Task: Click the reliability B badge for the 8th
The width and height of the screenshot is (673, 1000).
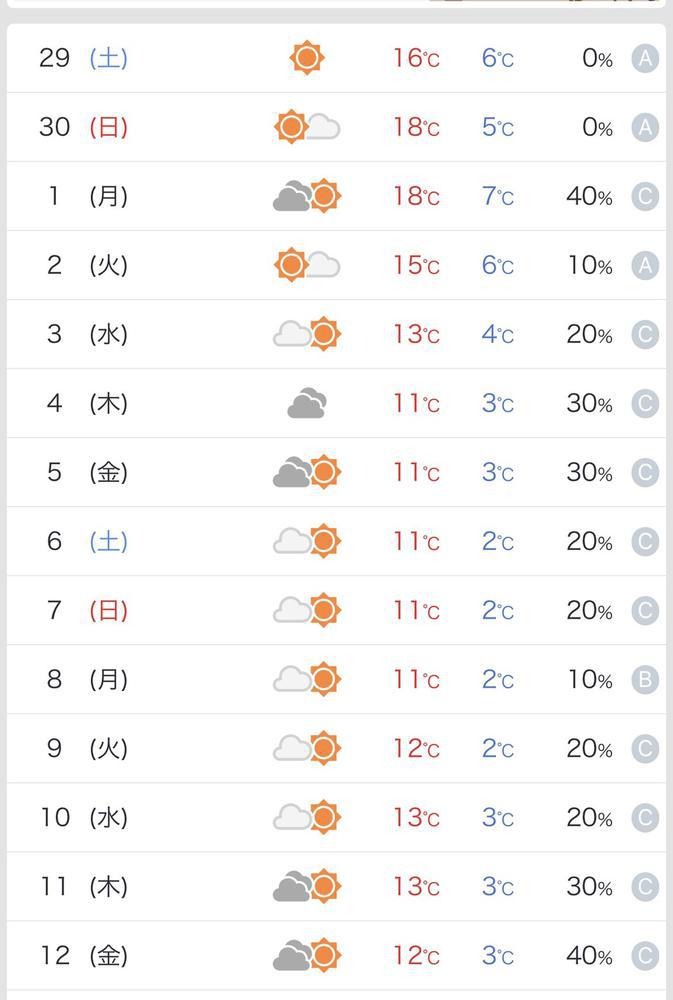Action: click(x=645, y=680)
